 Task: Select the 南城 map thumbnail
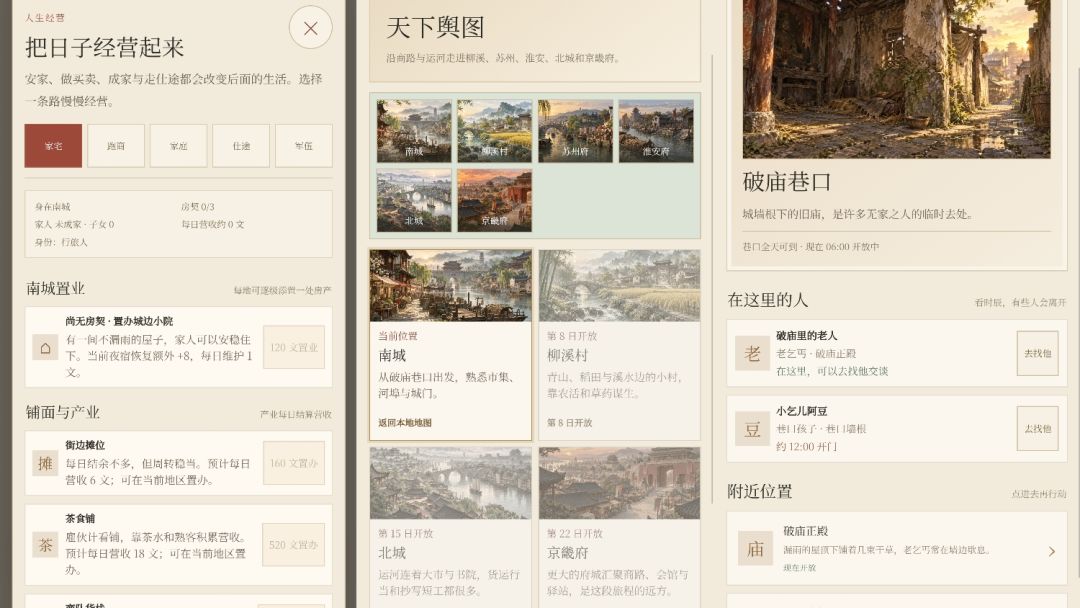click(414, 131)
